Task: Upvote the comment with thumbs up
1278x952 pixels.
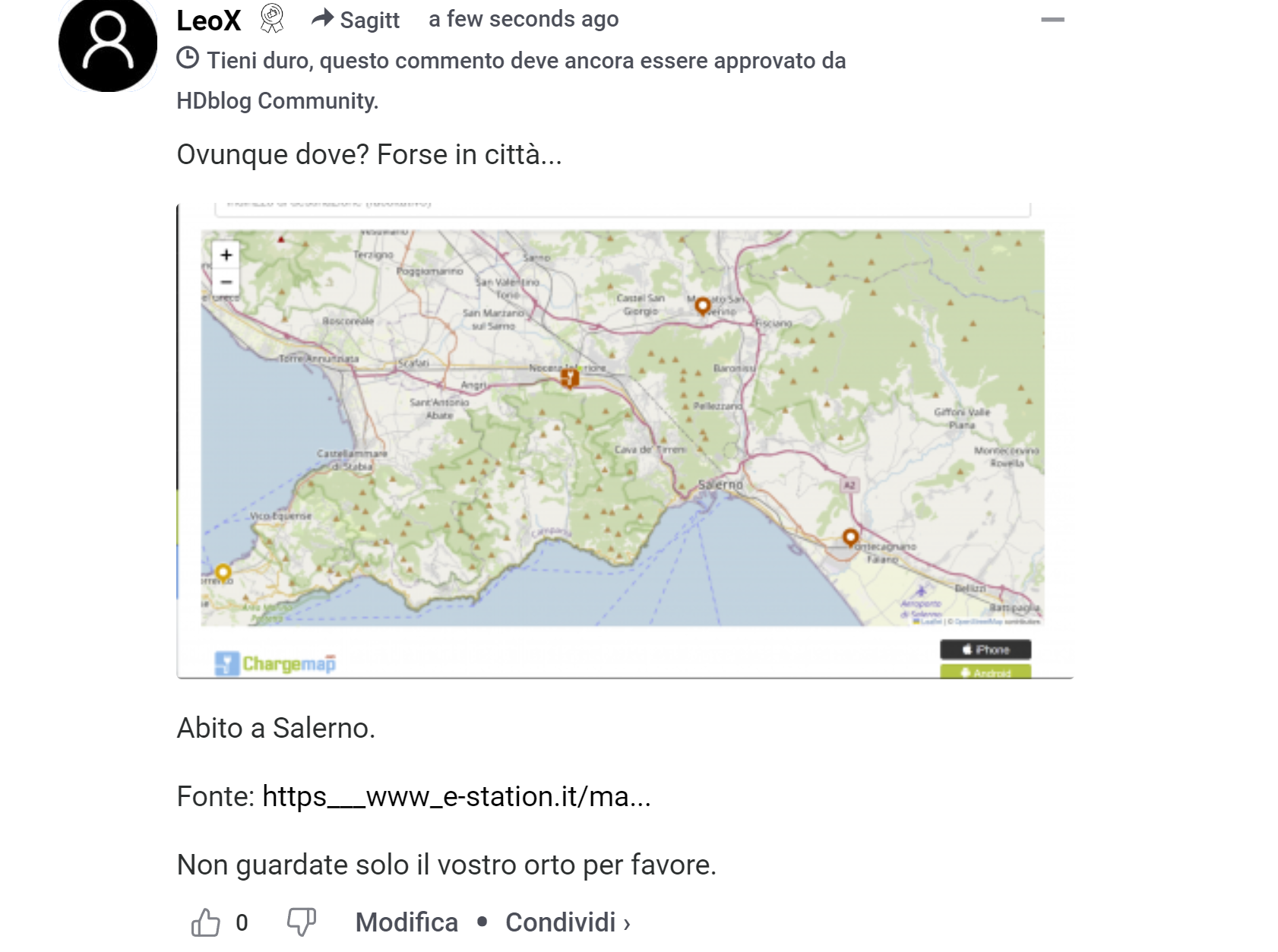Action: click(205, 922)
